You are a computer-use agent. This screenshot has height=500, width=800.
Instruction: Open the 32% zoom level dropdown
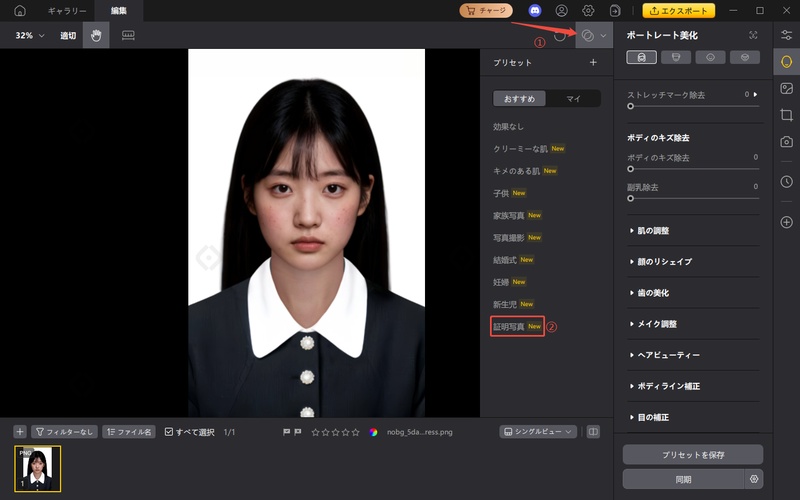30,35
